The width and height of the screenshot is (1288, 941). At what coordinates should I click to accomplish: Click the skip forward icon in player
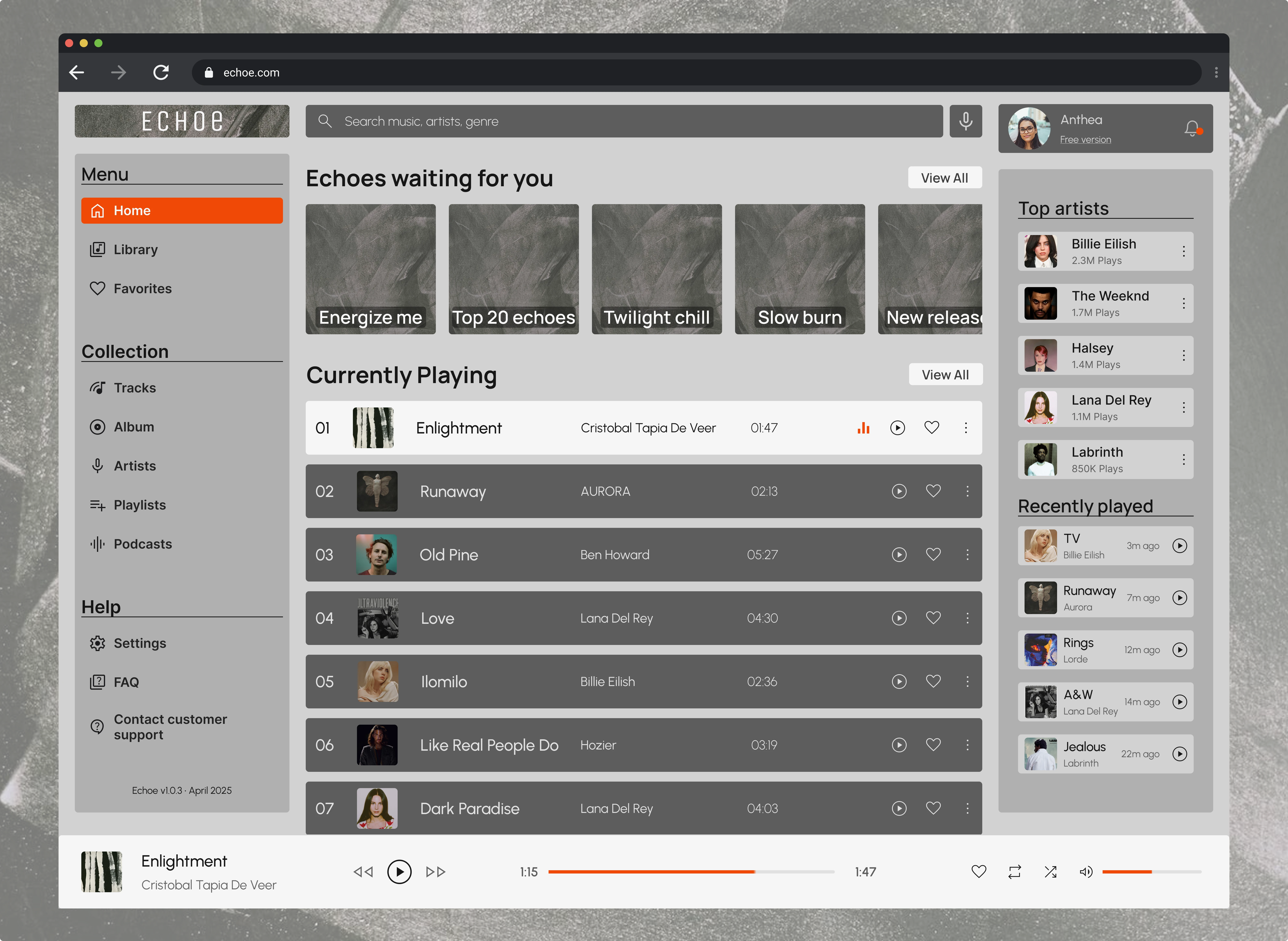click(436, 871)
